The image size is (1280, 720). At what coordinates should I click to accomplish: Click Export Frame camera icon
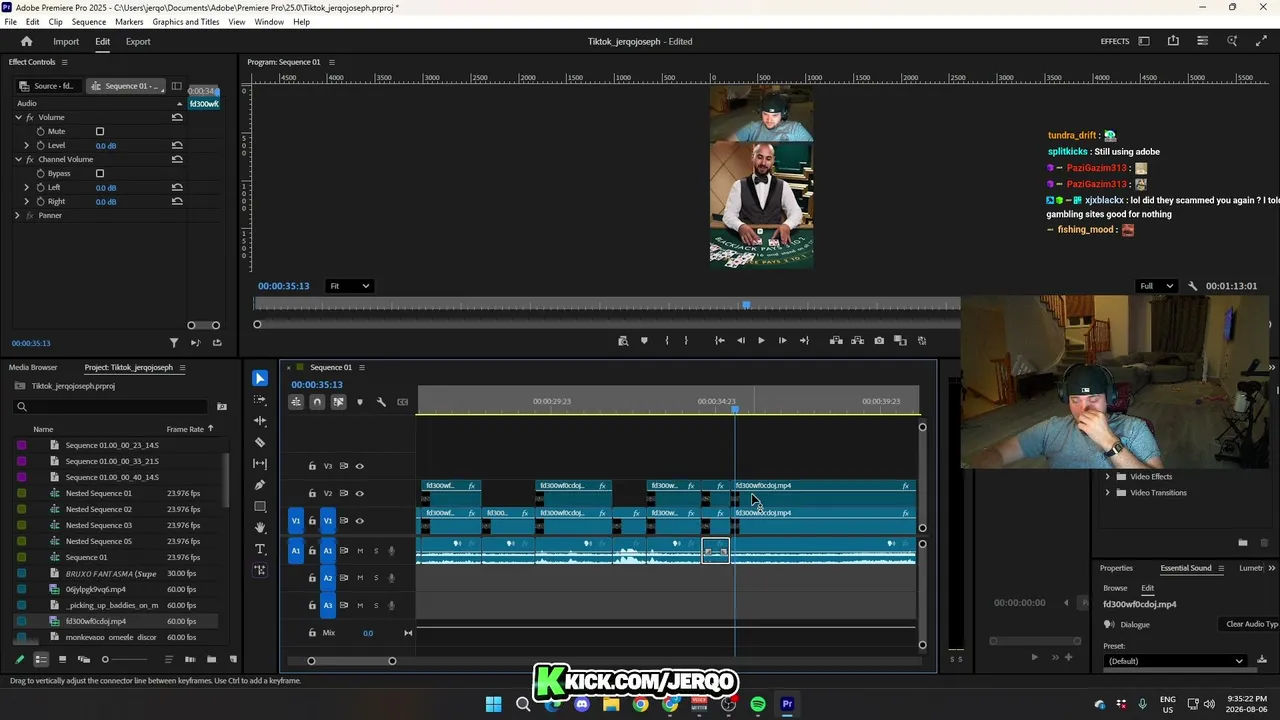(x=879, y=341)
